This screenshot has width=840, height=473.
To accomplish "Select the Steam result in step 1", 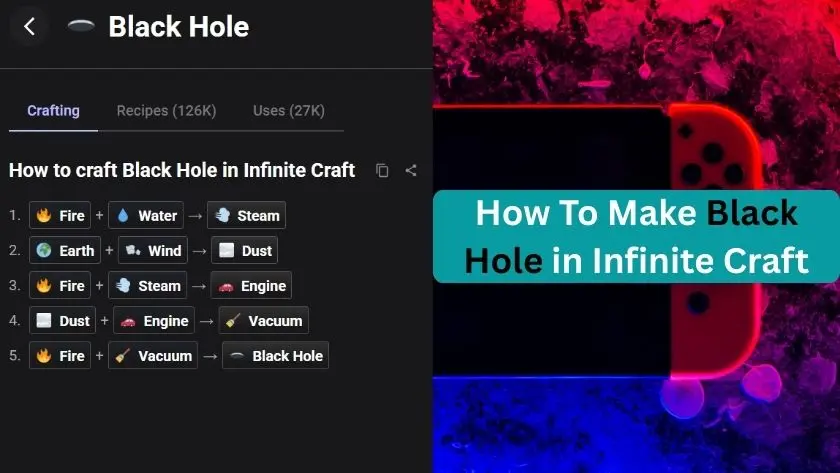I will (246, 215).
